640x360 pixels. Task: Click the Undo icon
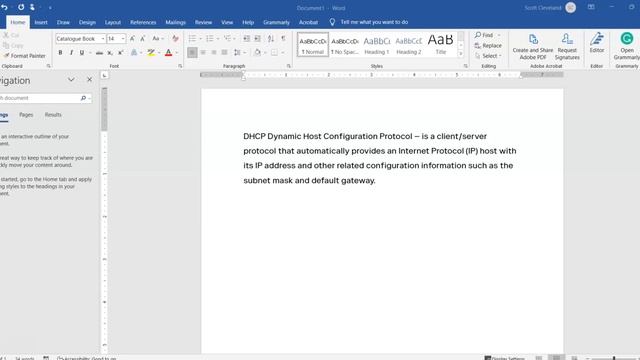click(x=4, y=7)
